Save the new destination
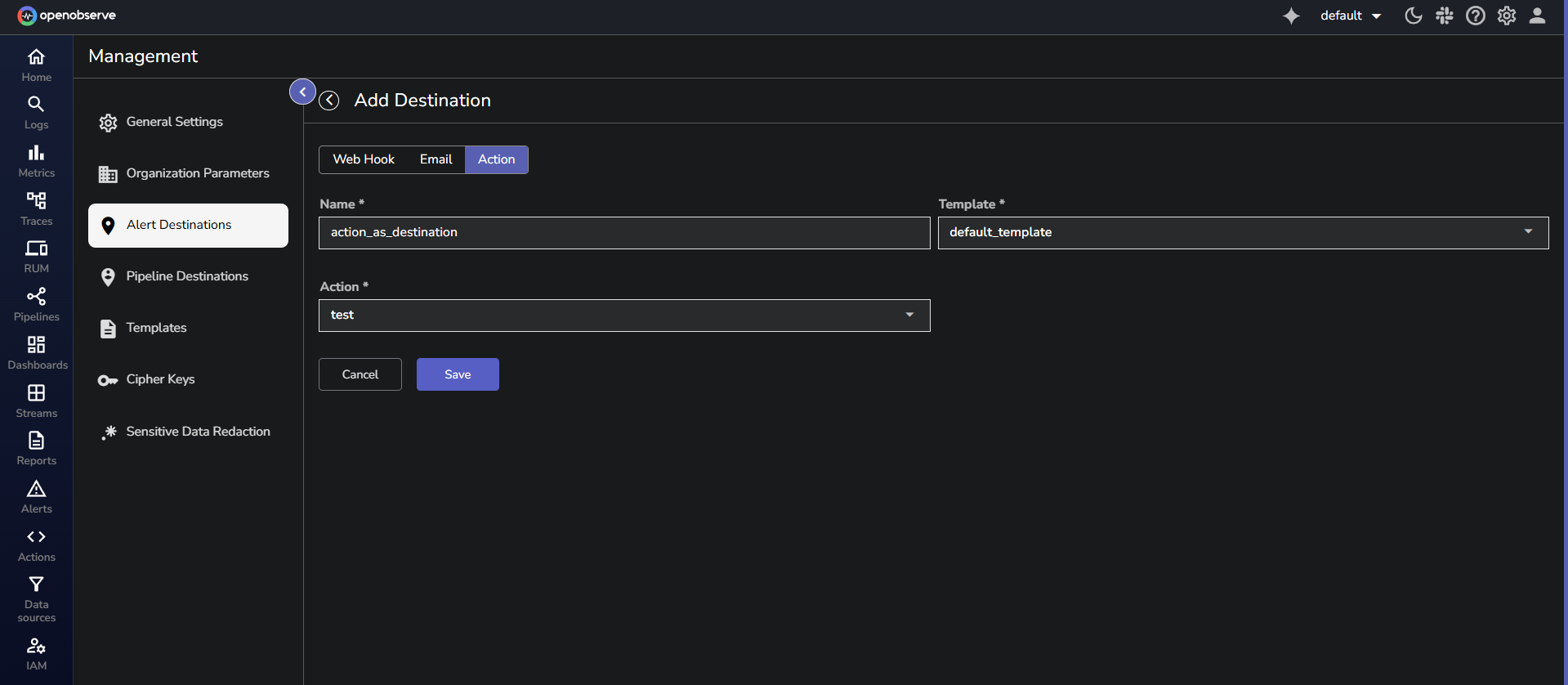1568x685 pixels. click(x=458, y=374)
